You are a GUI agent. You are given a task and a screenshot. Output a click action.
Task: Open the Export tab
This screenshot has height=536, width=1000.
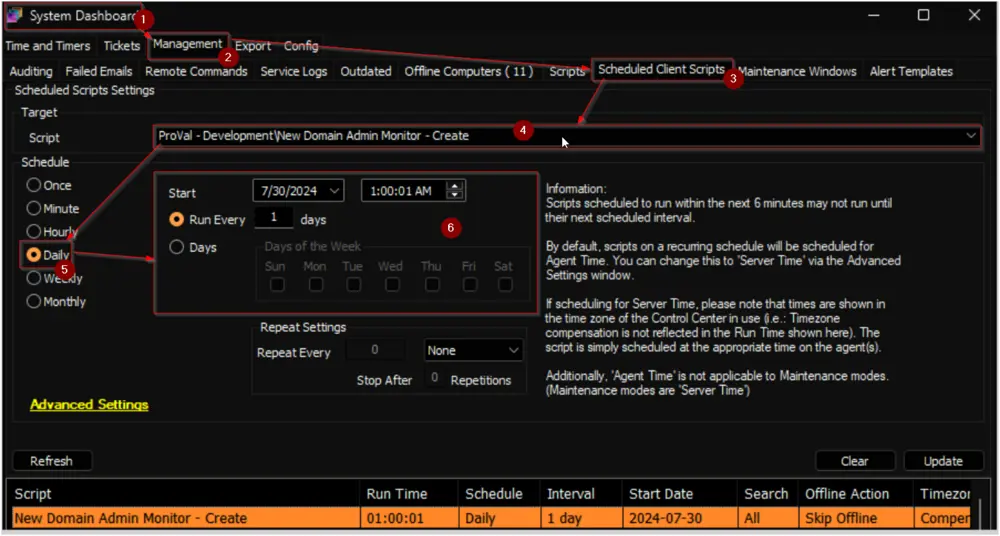coord(253,46)
